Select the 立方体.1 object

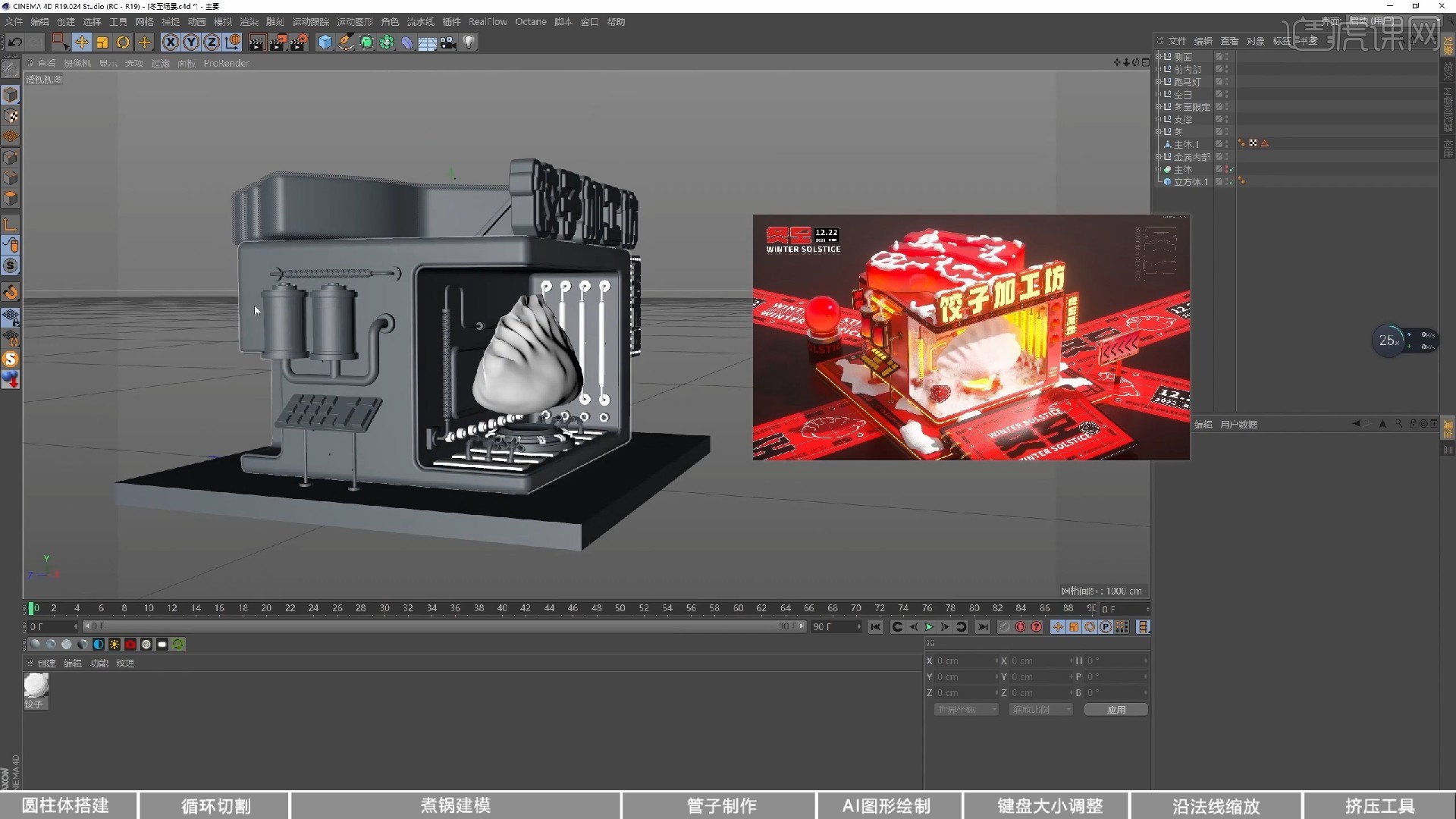[x=1191, y=182]
